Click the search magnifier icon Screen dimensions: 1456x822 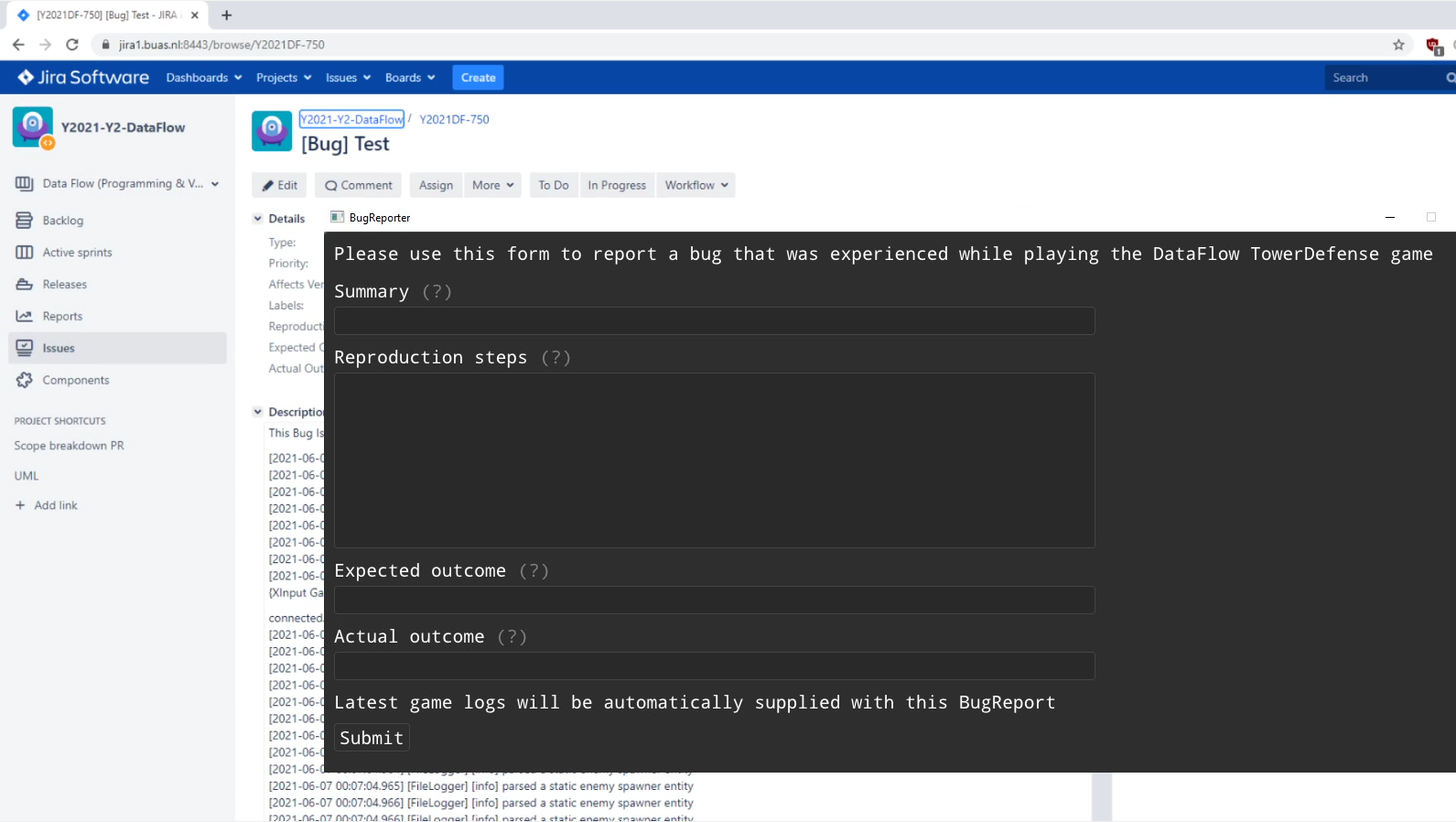tap(1451, 78)
